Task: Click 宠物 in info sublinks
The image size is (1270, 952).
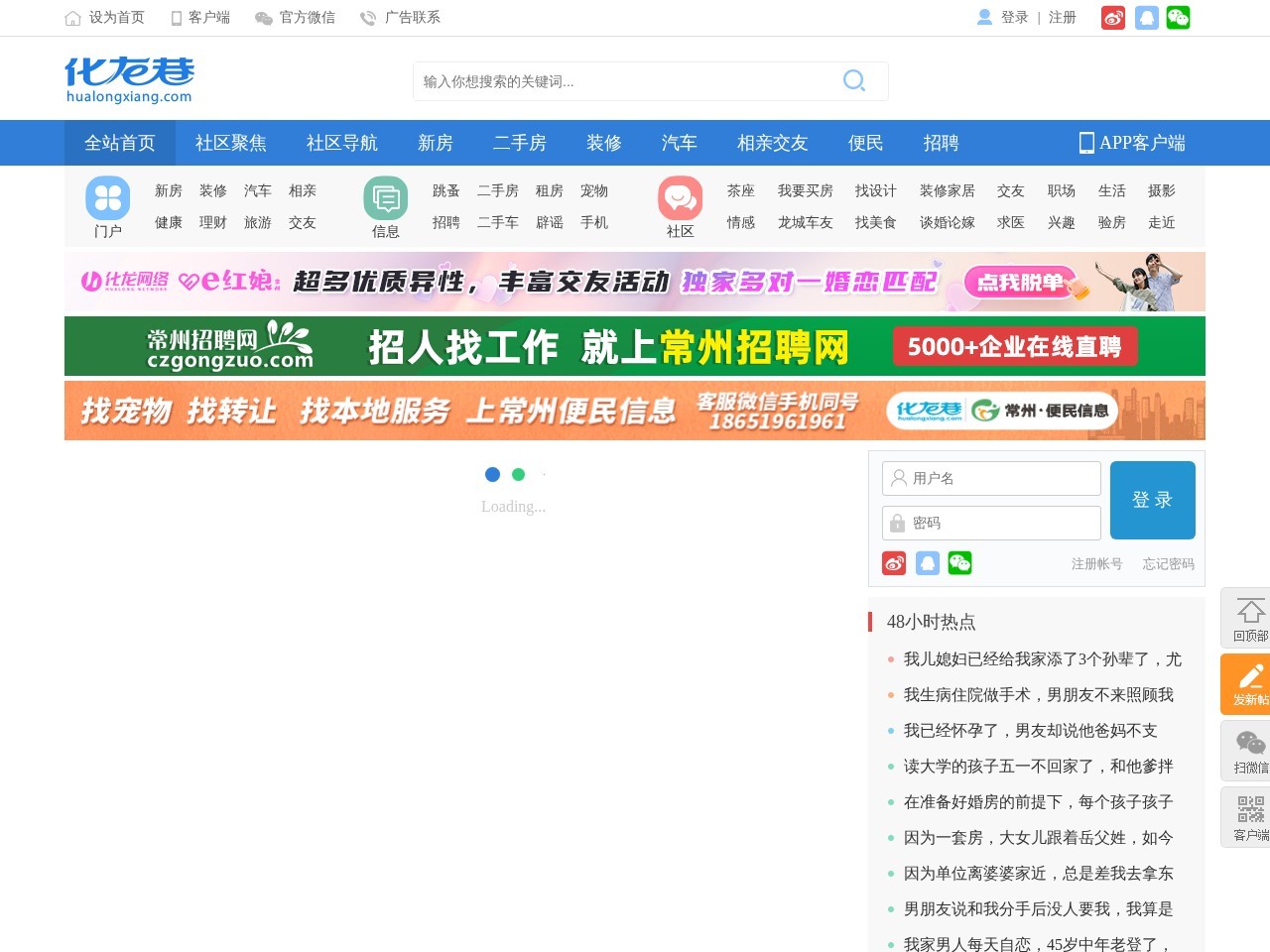Action: pos(594,191)
